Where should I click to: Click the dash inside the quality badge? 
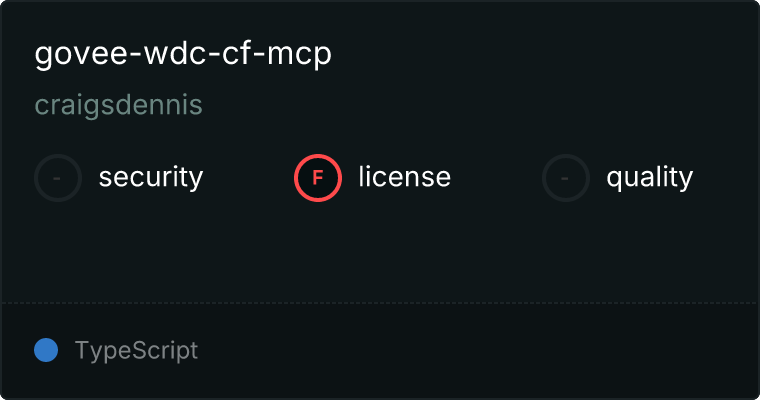pos(565,178)
